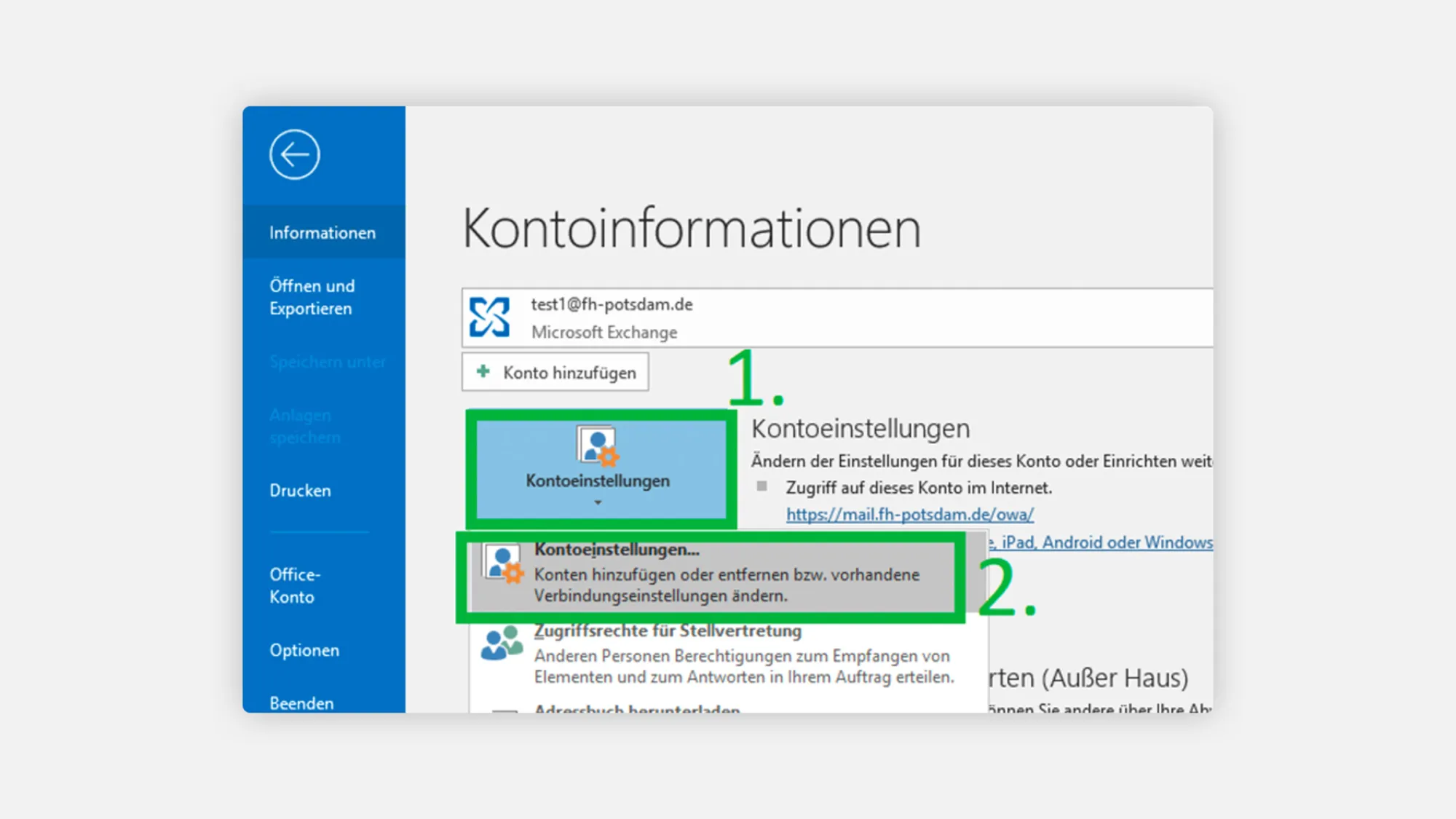Click the greyed-out Speichern unter item
This screenshot has height=819, width=1456.
pos(327,362)
